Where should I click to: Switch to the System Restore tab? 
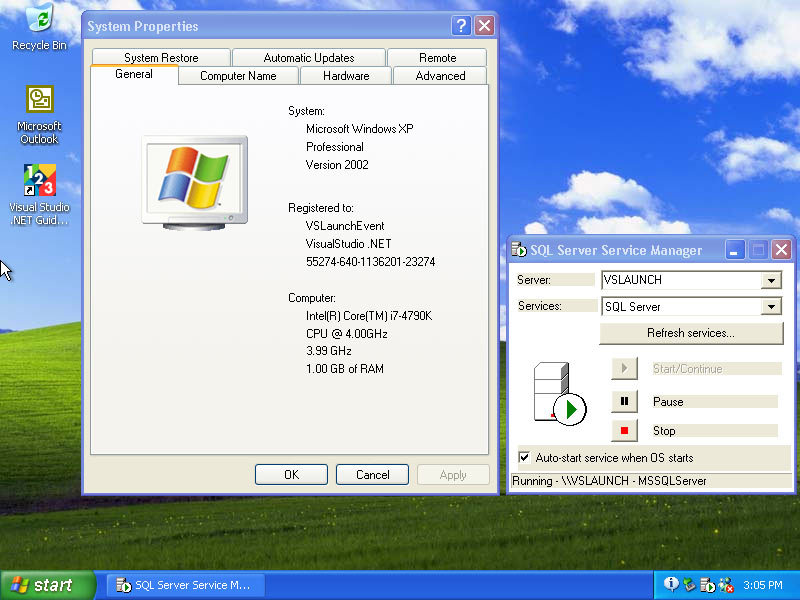click(161, 58)
